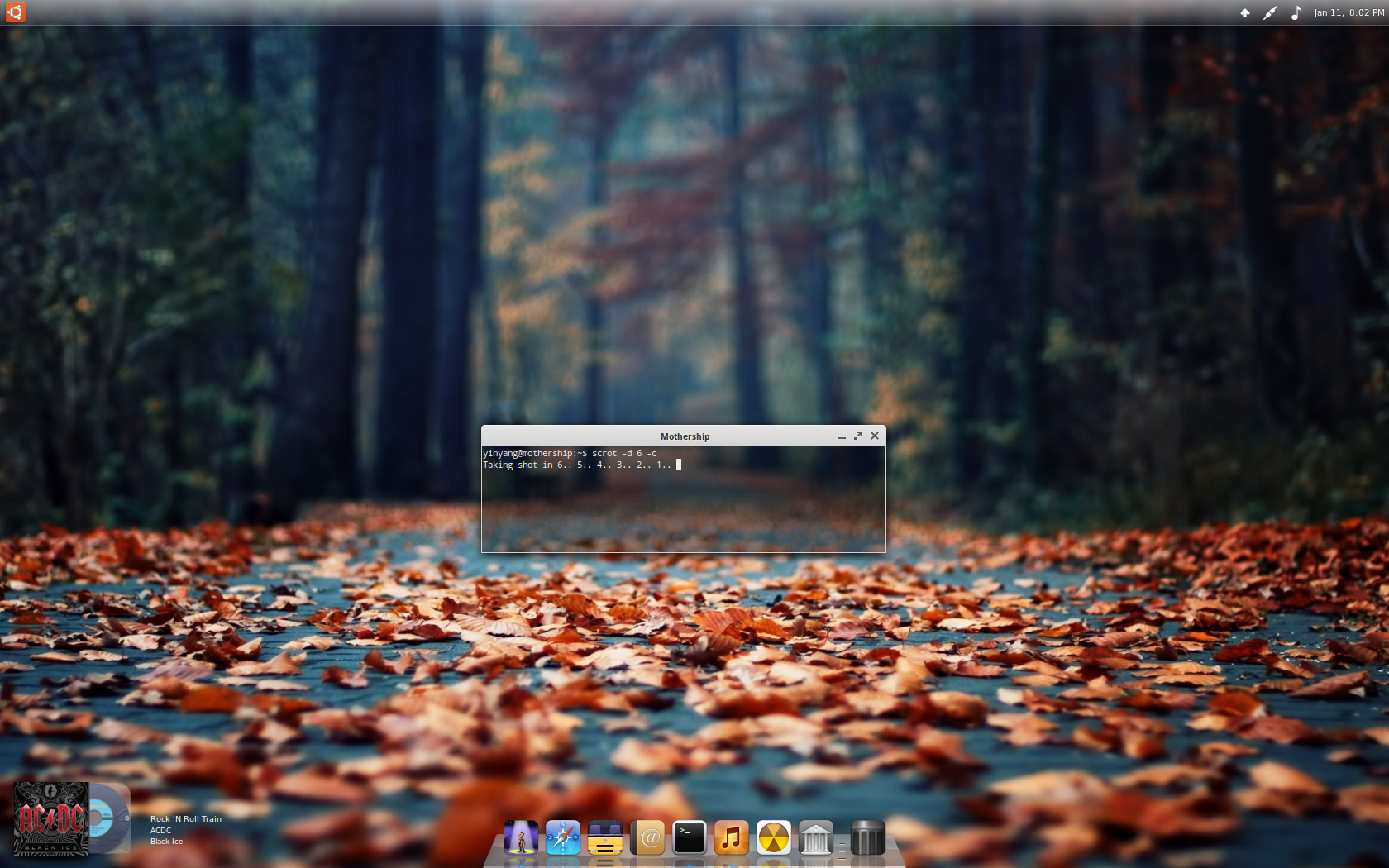
Task: Click the AC/DC Black Ice album cover
Action: [x=51, y=818]
